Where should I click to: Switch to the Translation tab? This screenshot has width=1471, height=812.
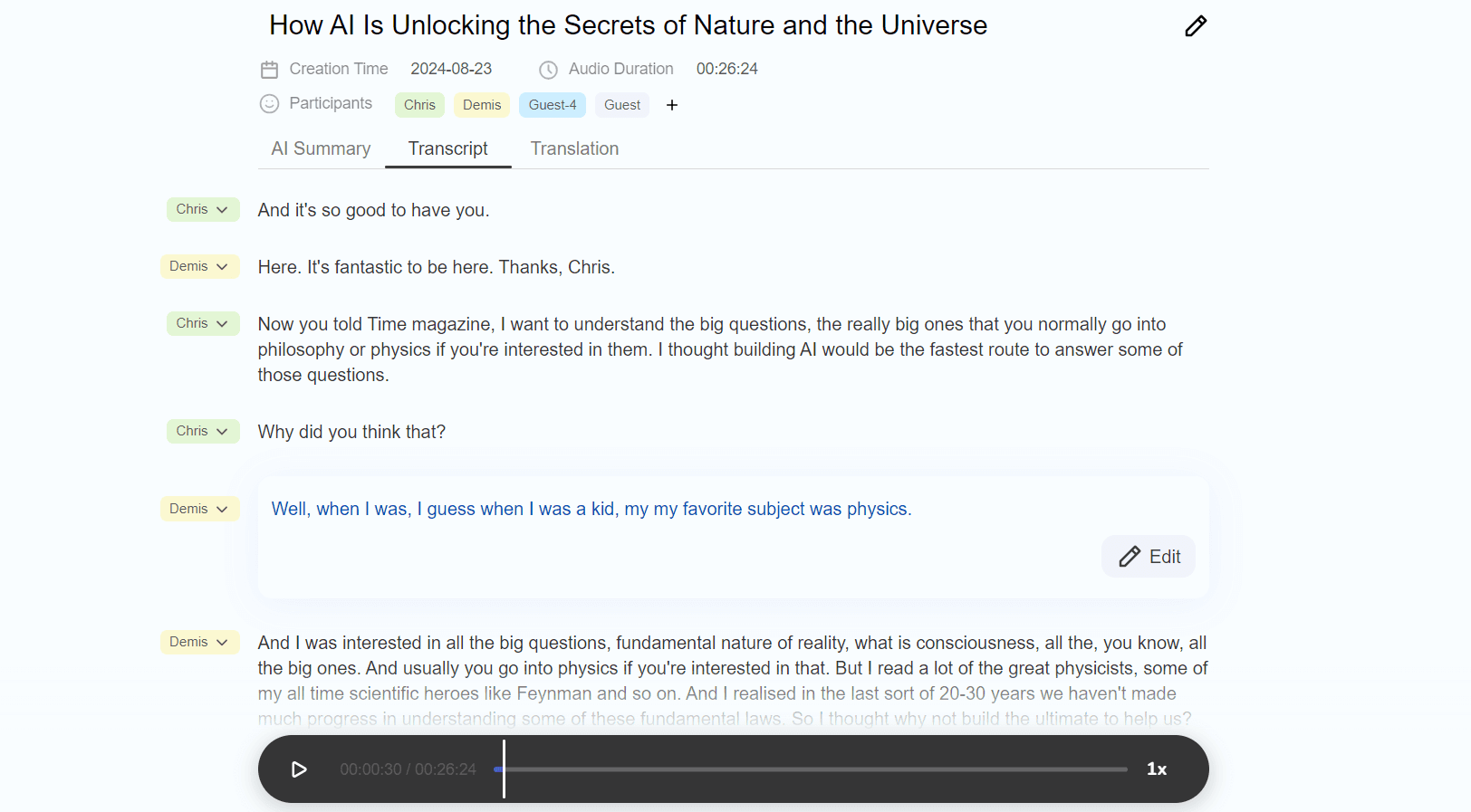[574, 148]
